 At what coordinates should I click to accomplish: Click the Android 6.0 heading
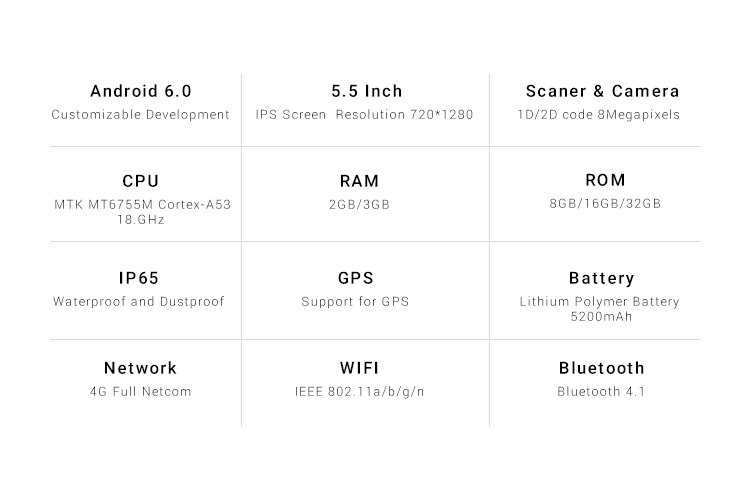[141, 91]
